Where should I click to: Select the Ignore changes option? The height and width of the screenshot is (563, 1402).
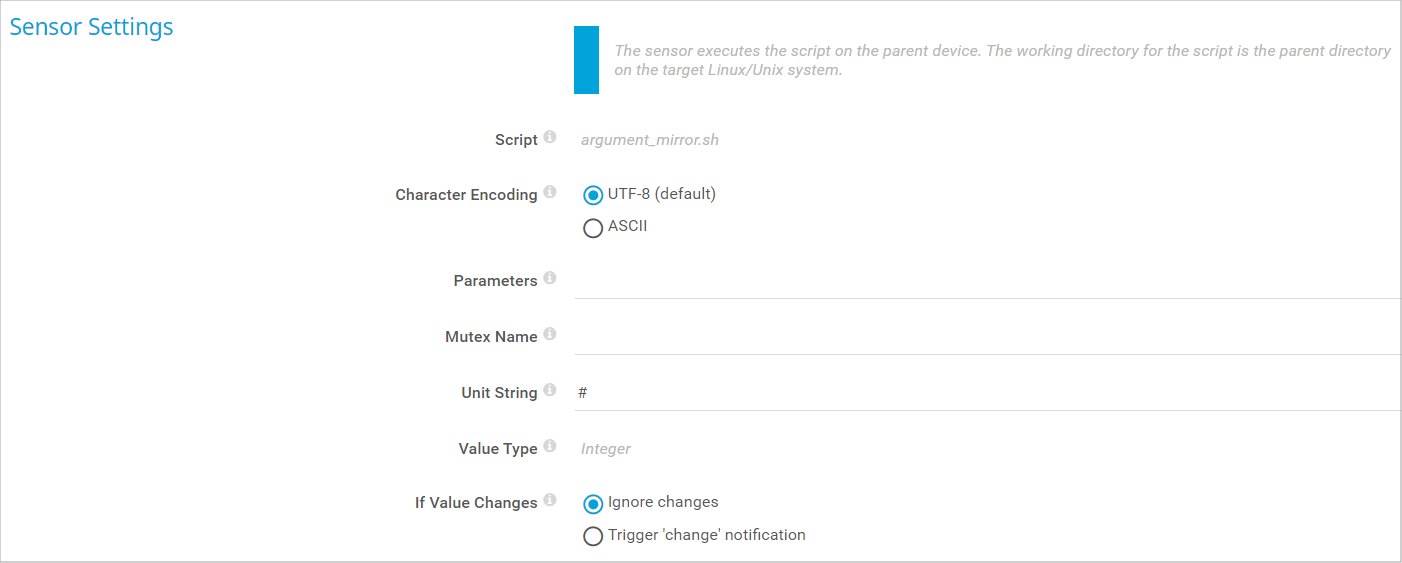click(x=593, y=503)
